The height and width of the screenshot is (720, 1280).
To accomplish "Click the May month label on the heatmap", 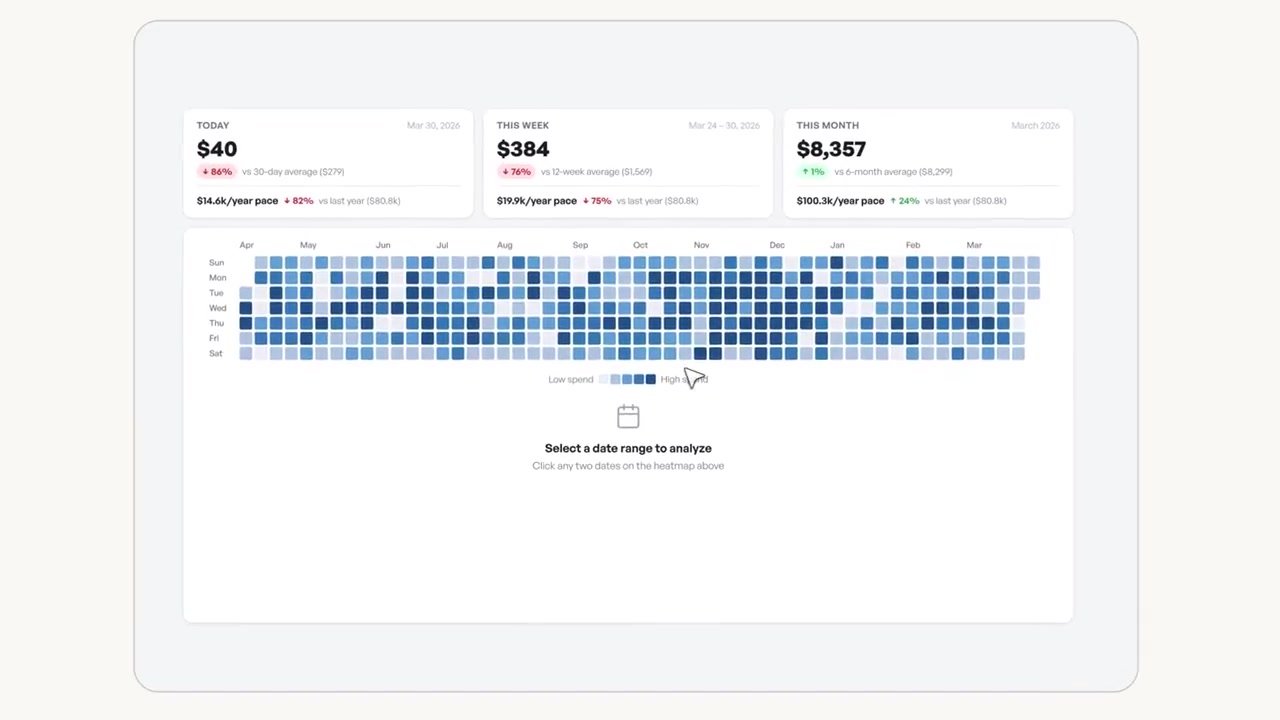I will coord(308,245).
